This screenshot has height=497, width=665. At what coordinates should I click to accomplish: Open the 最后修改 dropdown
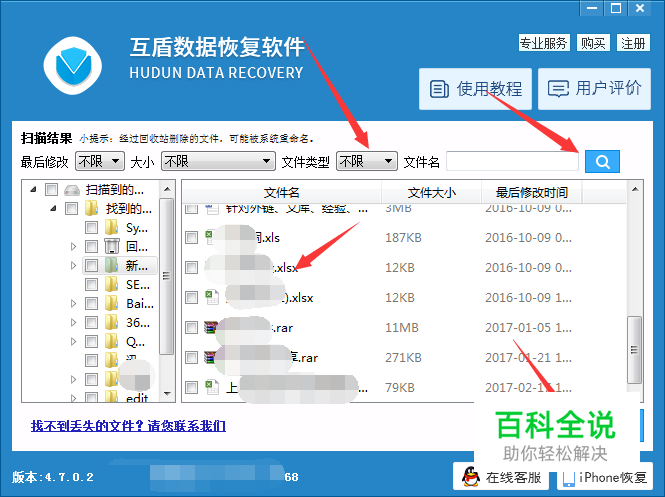[x=100, y=161]
